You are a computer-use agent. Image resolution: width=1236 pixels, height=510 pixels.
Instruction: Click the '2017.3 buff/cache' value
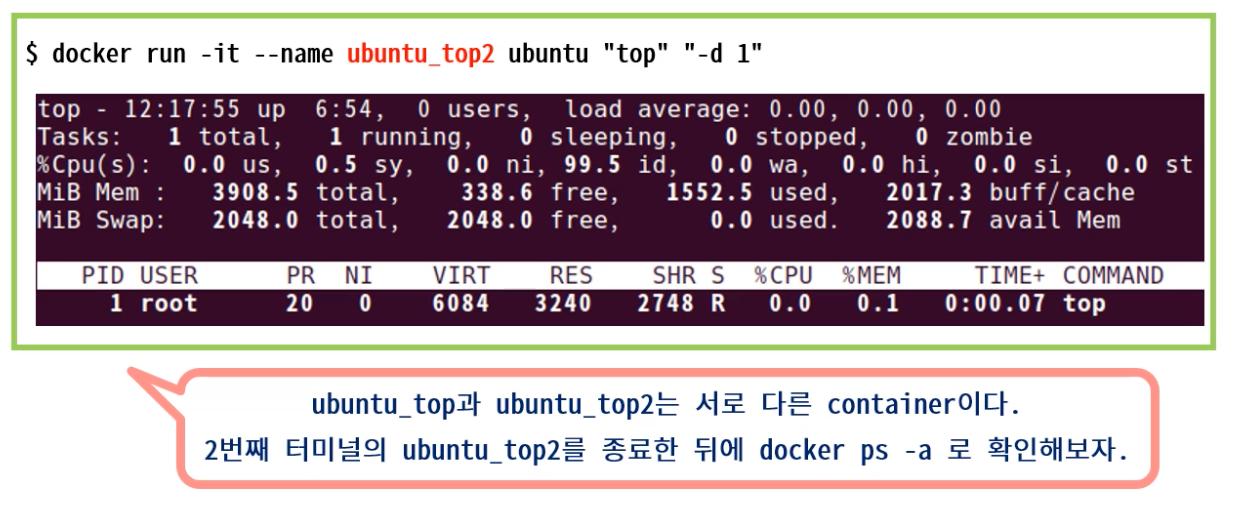pos(1010,192)
